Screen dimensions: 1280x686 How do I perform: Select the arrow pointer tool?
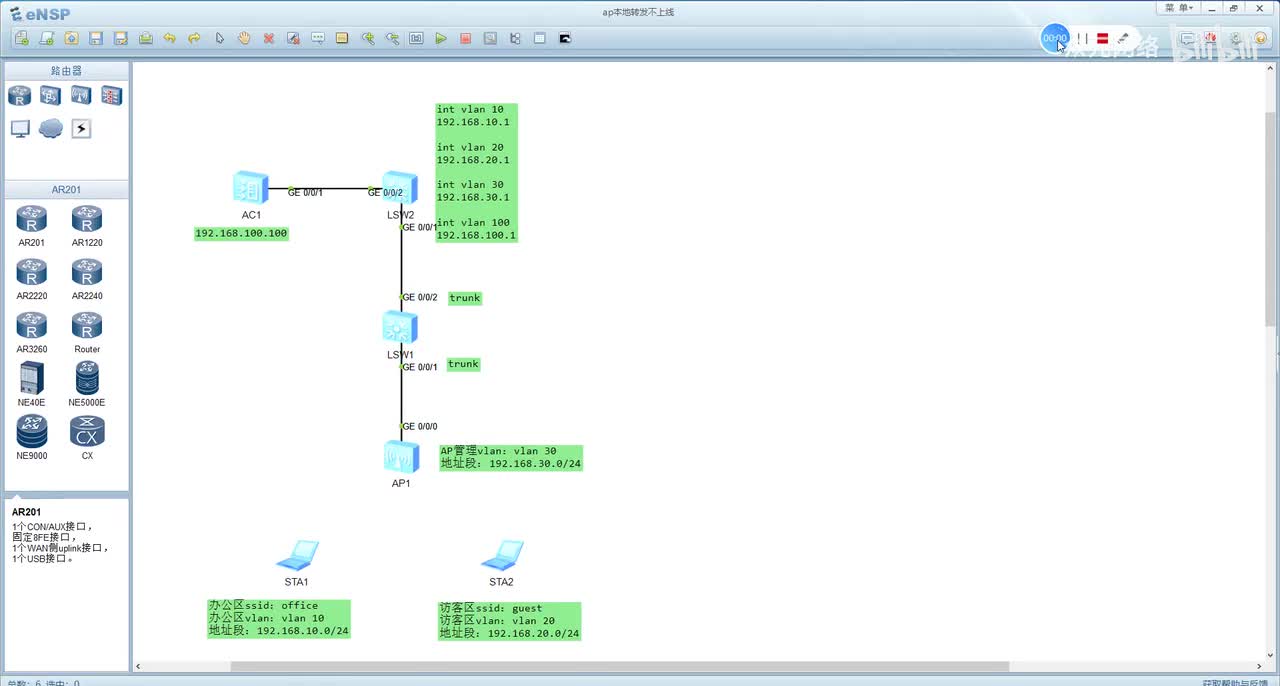[x=220, y=38]
